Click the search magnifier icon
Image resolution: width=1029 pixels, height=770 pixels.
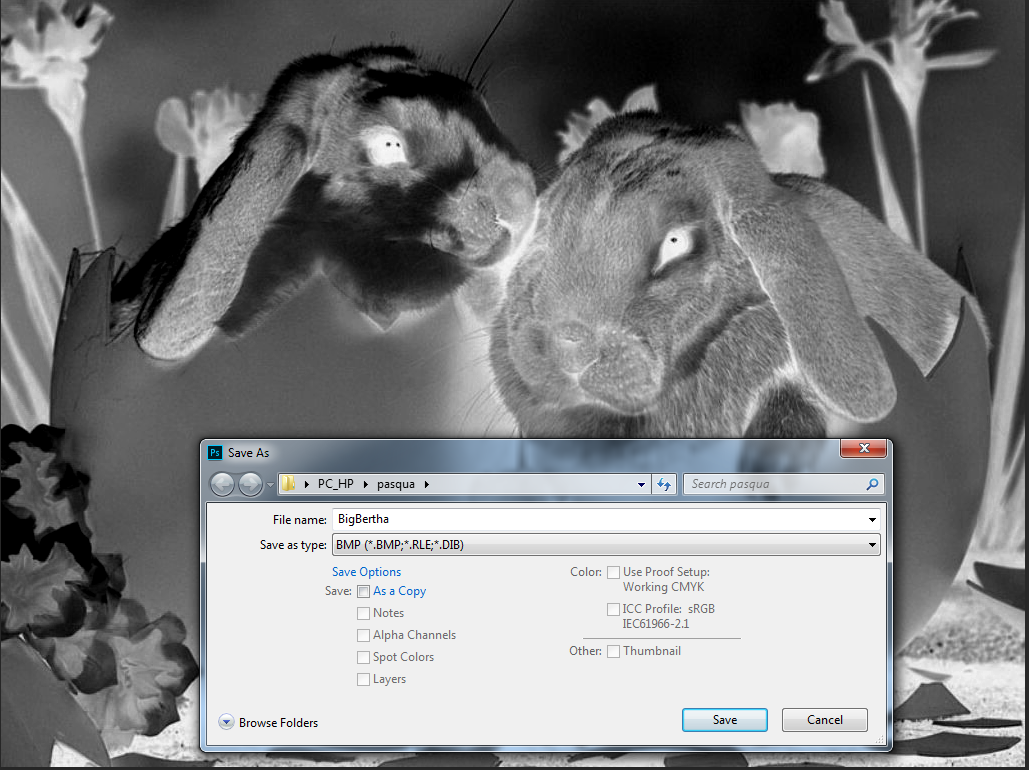[872, 484]
